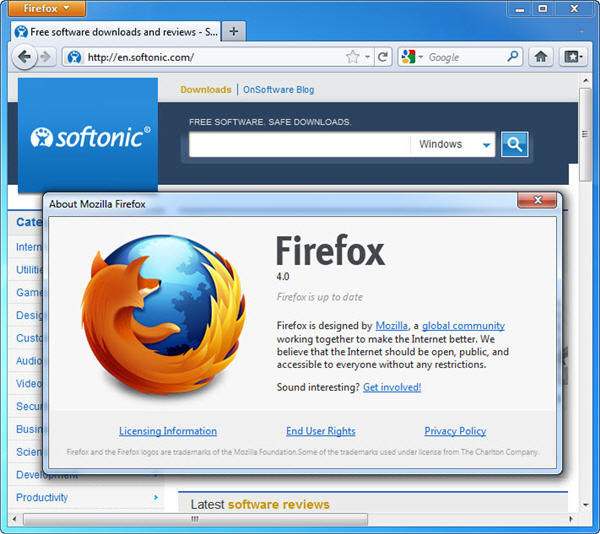Open the new tab plus button
This screenshot has width=600, height=534.
pos(234,31)
